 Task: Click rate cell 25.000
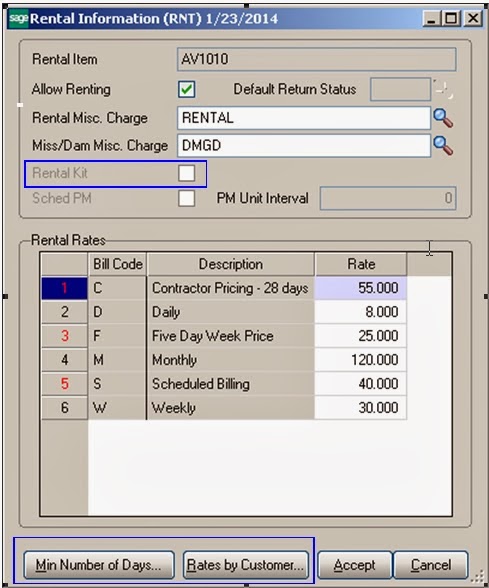point(361,336)
